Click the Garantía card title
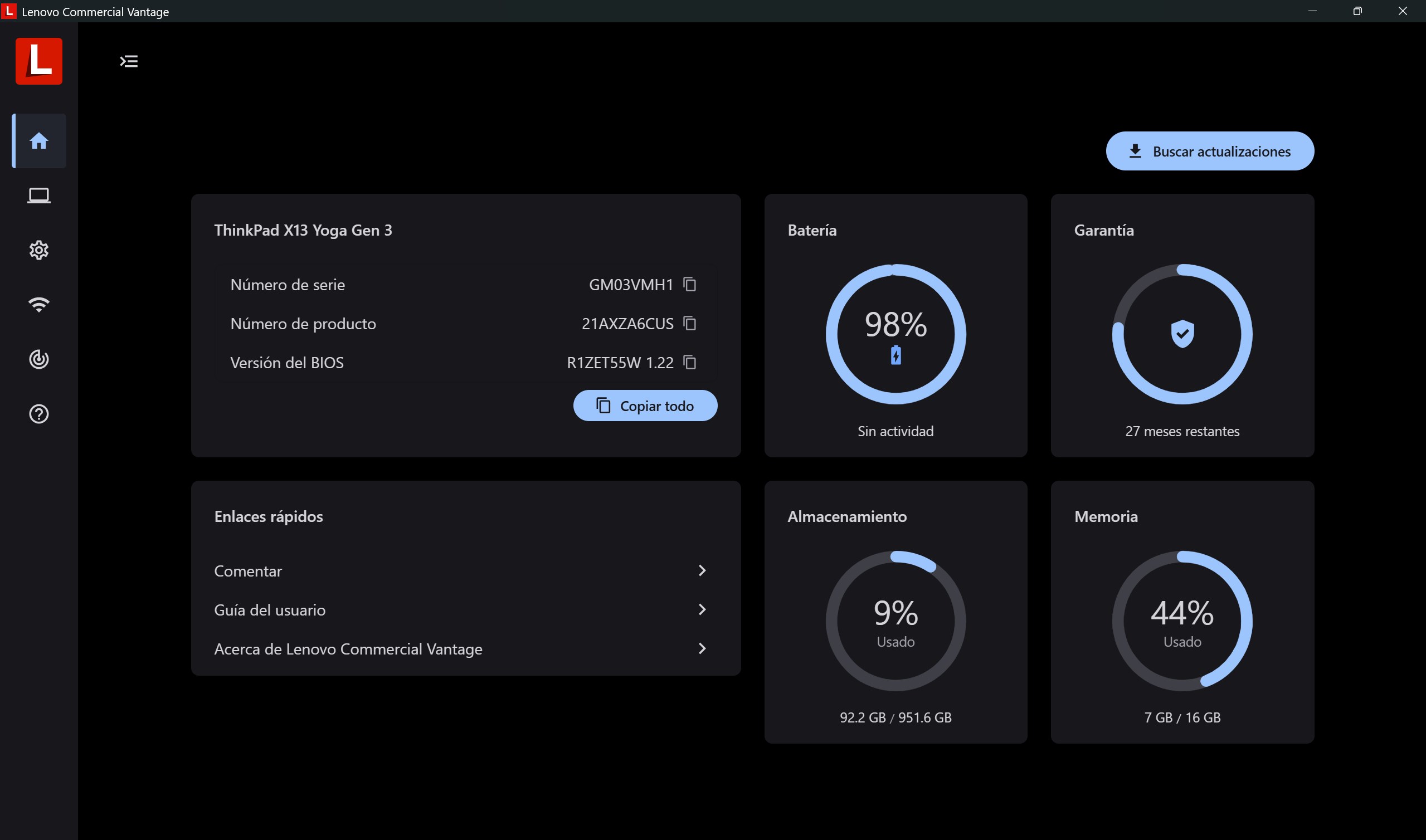The image size is (1426, 840). click(x=1104, y=231)
